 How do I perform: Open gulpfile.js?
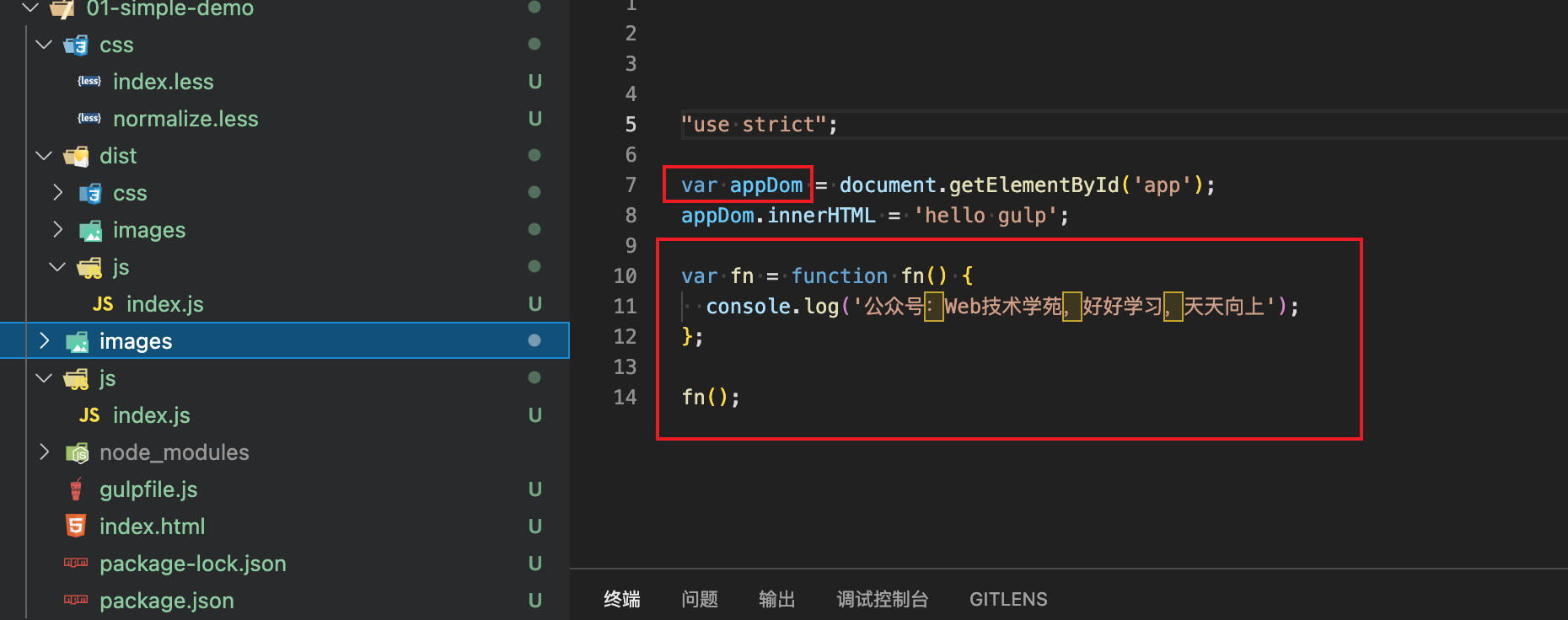pyautogui.click(x=148, y=489)
